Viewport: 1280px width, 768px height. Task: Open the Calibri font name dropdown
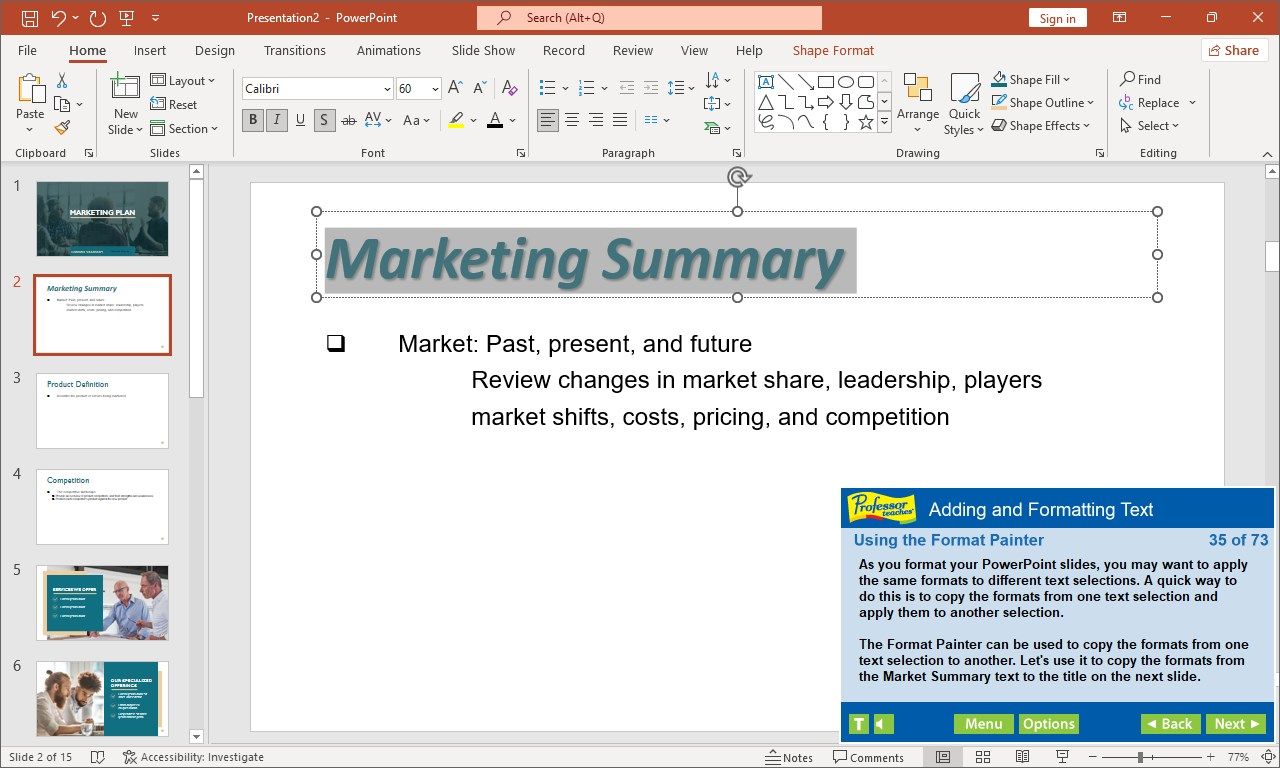pos(386,89)
